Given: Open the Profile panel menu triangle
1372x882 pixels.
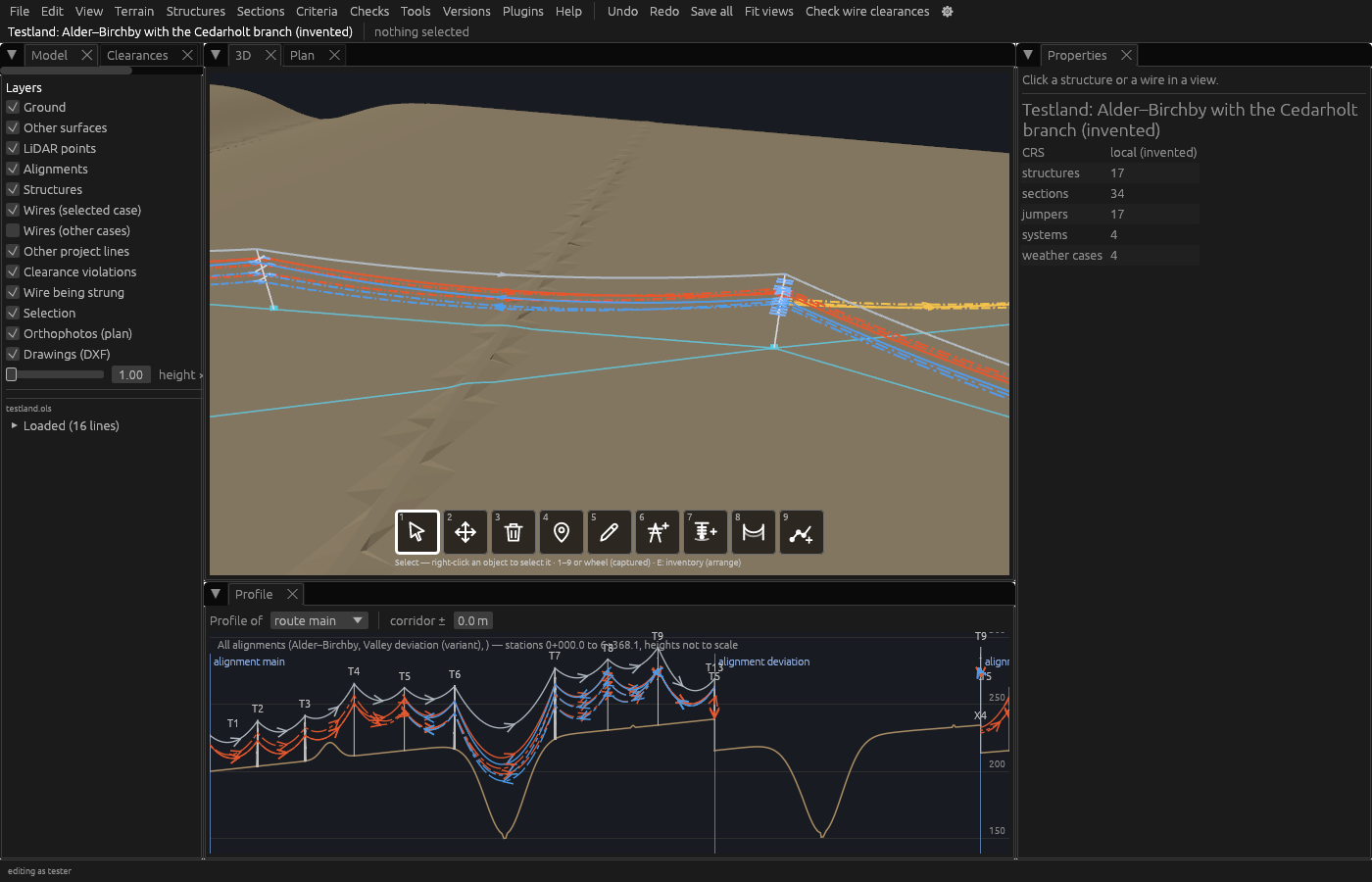Looking at the screenshot, I should [x=216, y=594].
